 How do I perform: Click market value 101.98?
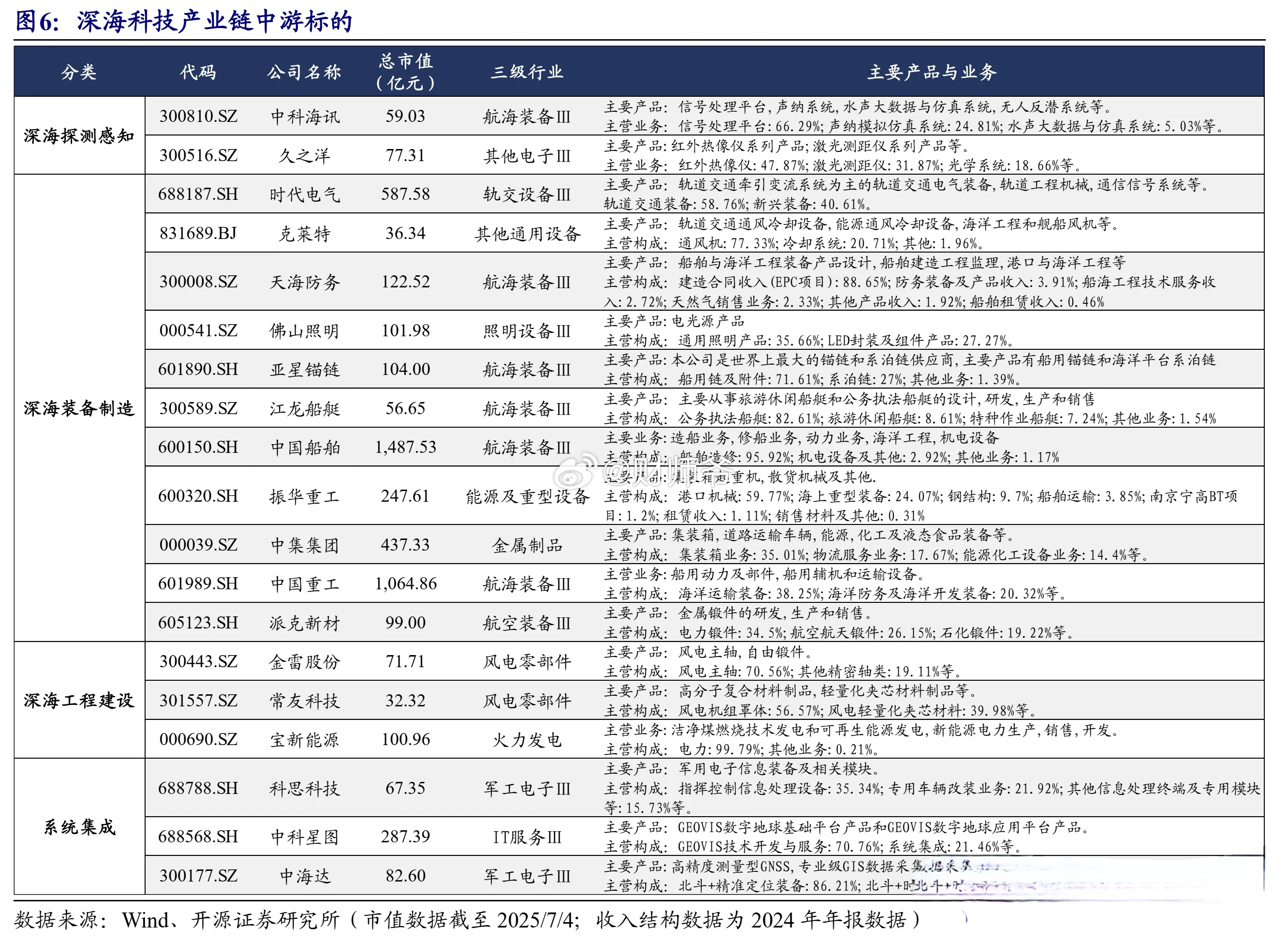(x=406, y=331)
